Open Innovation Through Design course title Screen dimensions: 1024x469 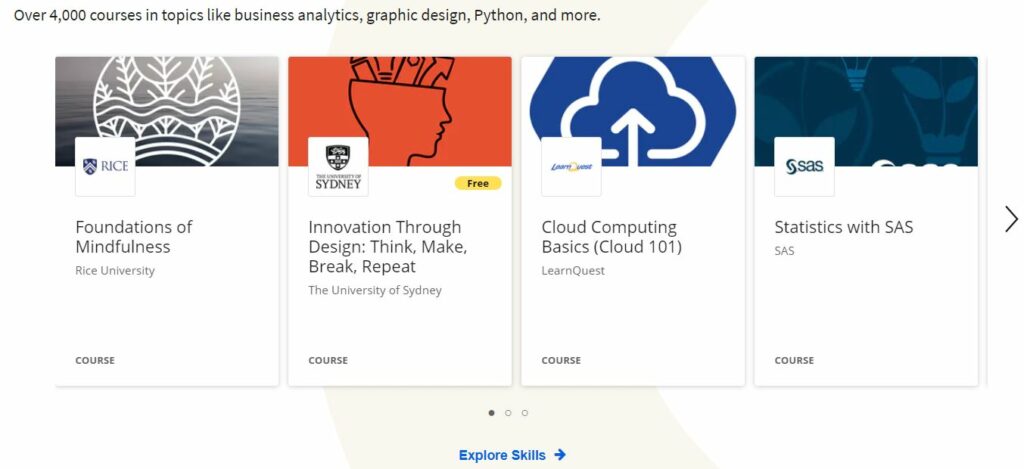(x=388, y=247)
